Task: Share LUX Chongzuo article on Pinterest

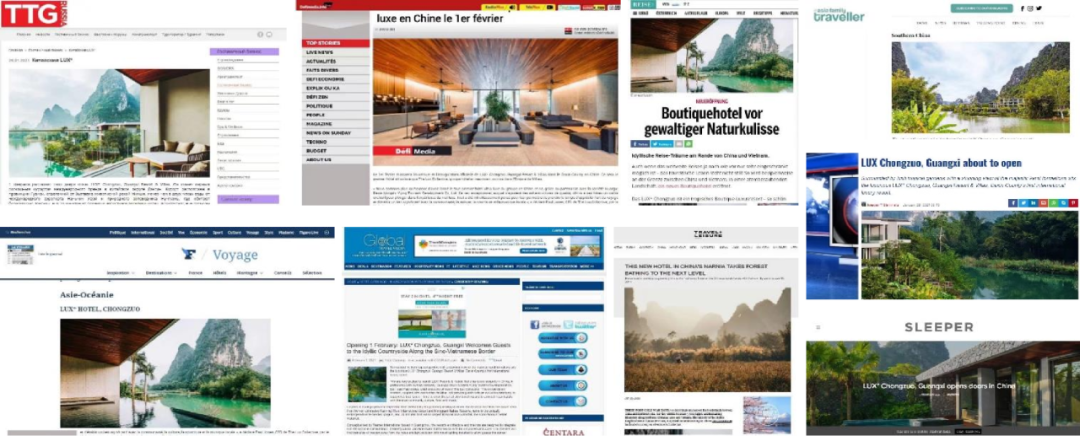Action: pyautogui.click(x=1073, y=203)
